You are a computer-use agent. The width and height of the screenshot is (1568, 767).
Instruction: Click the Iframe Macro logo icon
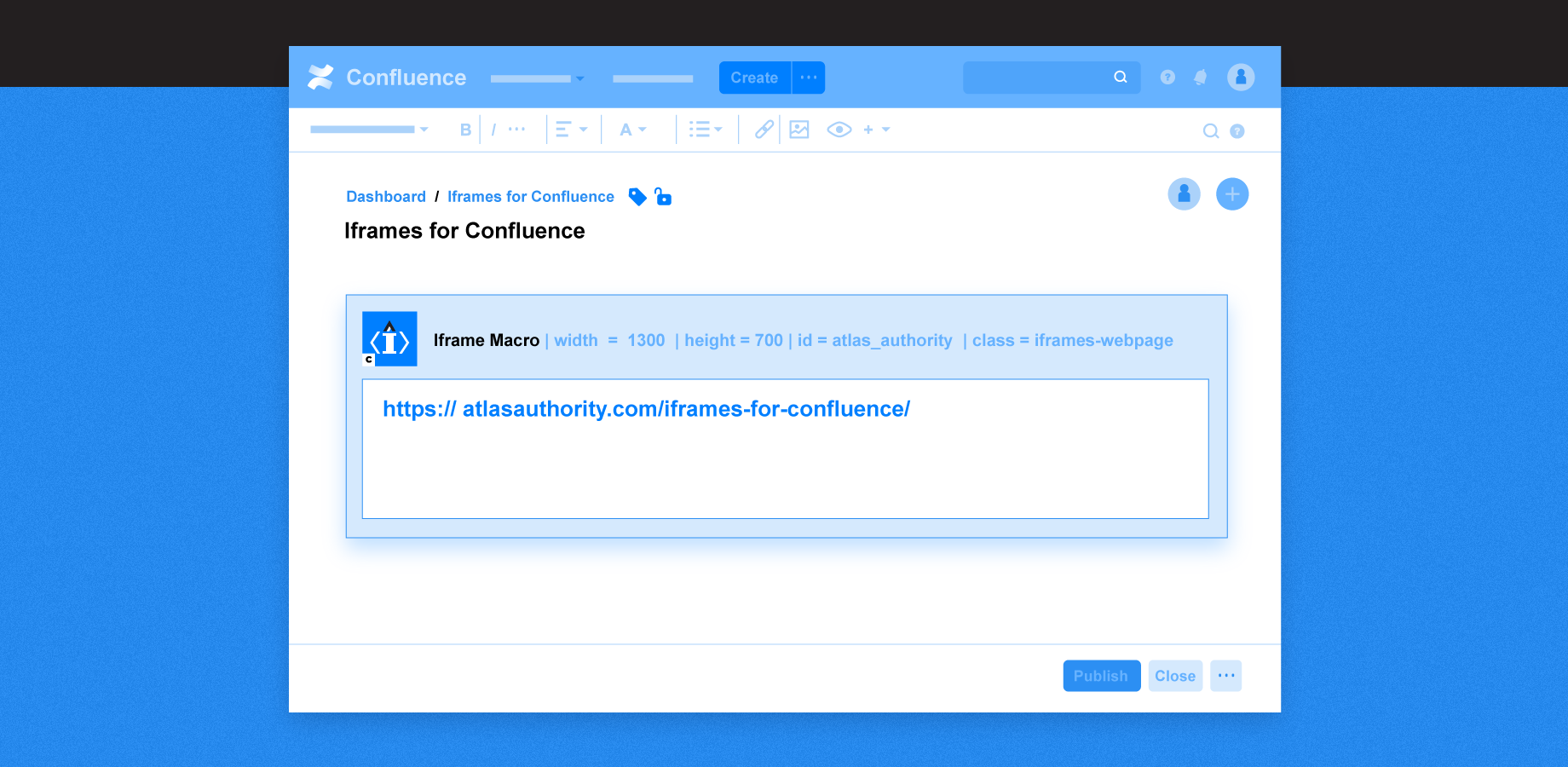389,339
